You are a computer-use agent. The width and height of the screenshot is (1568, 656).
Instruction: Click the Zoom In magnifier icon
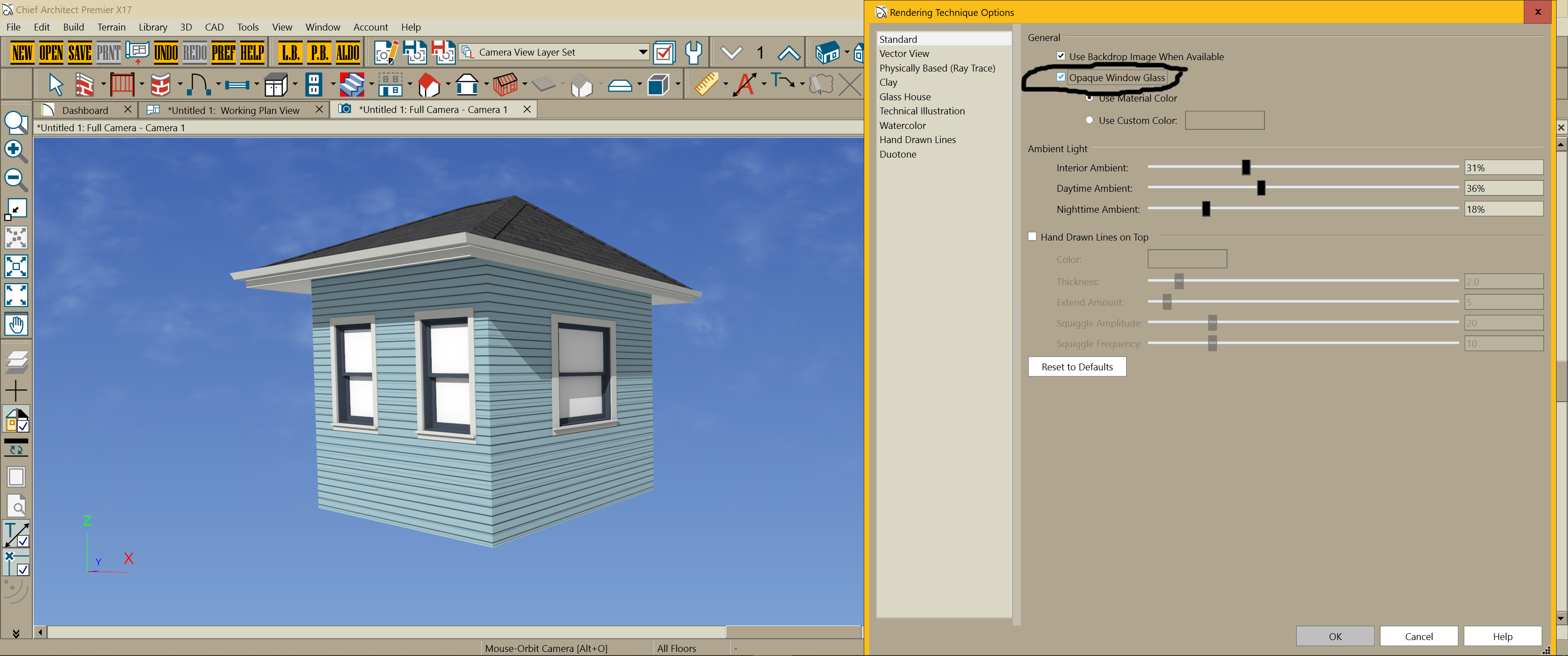point(15,151)
